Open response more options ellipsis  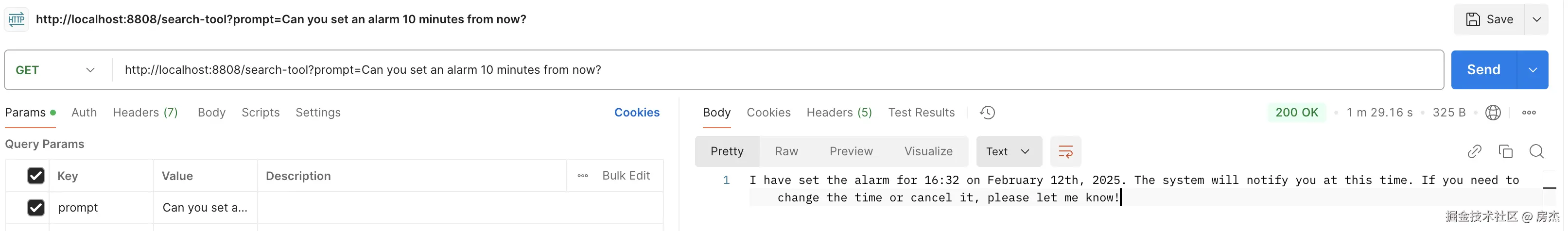pyautogui.click(x=1529, y=113)
